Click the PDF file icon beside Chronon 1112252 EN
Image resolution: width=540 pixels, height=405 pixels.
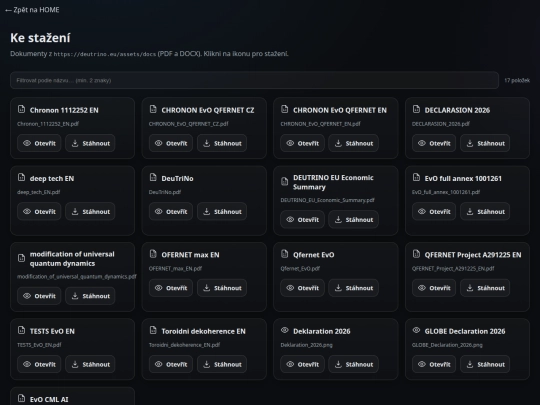coord(21,110)
